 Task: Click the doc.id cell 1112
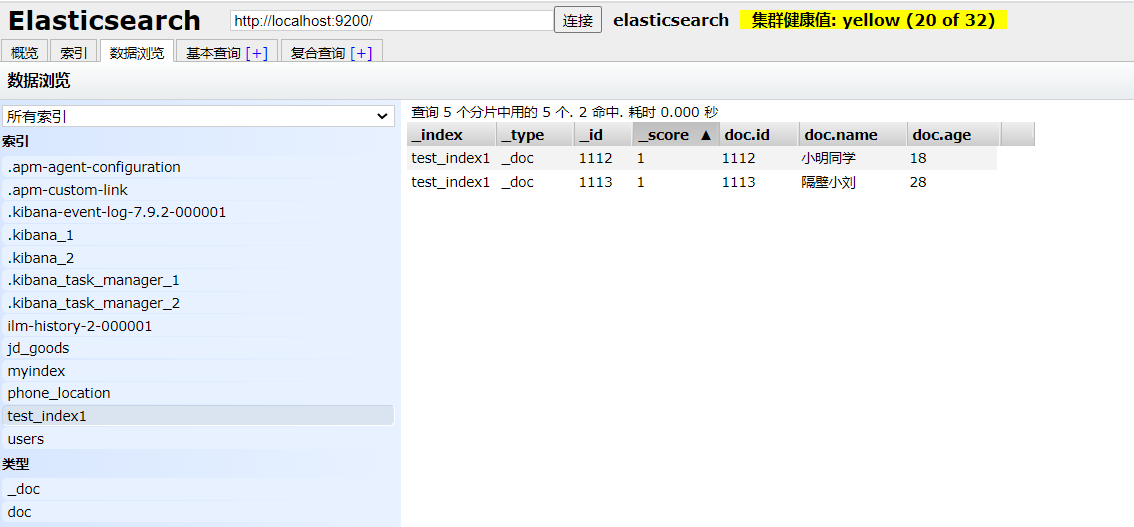pos(738,158)
